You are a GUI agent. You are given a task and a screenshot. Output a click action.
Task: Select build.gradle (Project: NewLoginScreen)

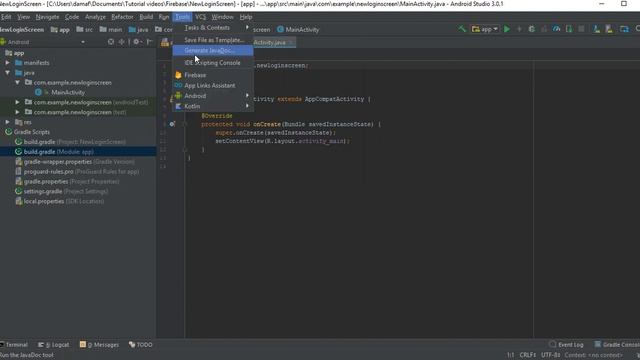coord(75,142)
